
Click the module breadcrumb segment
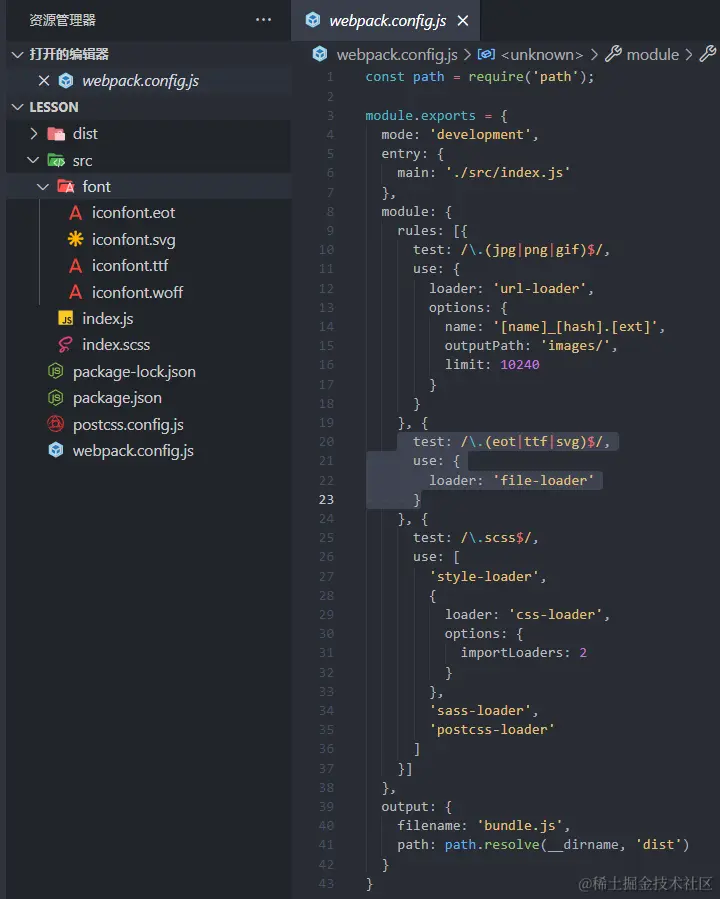click(652, 55)
